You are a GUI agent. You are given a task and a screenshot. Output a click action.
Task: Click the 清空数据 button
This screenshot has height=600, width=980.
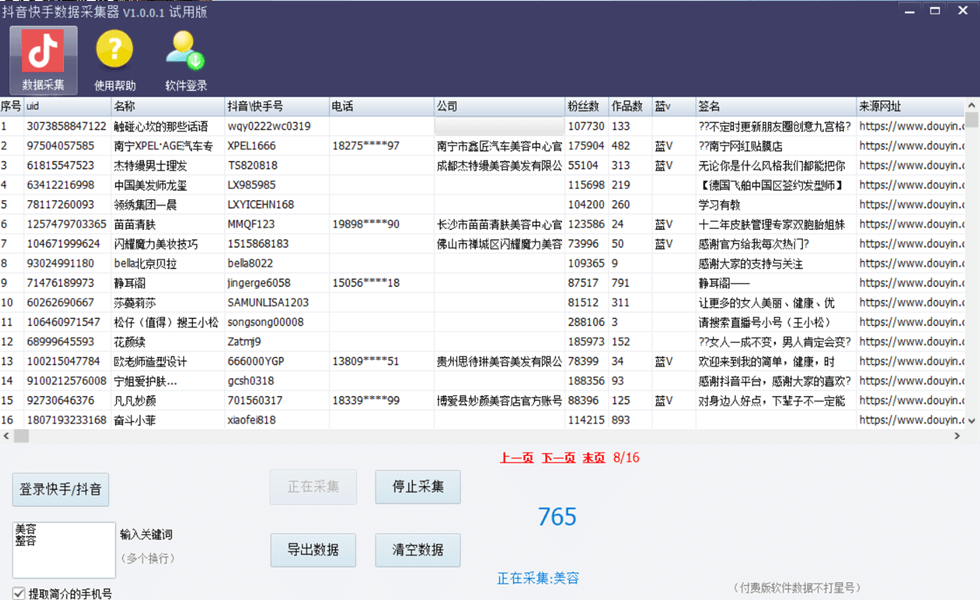[x=418, y=549]
